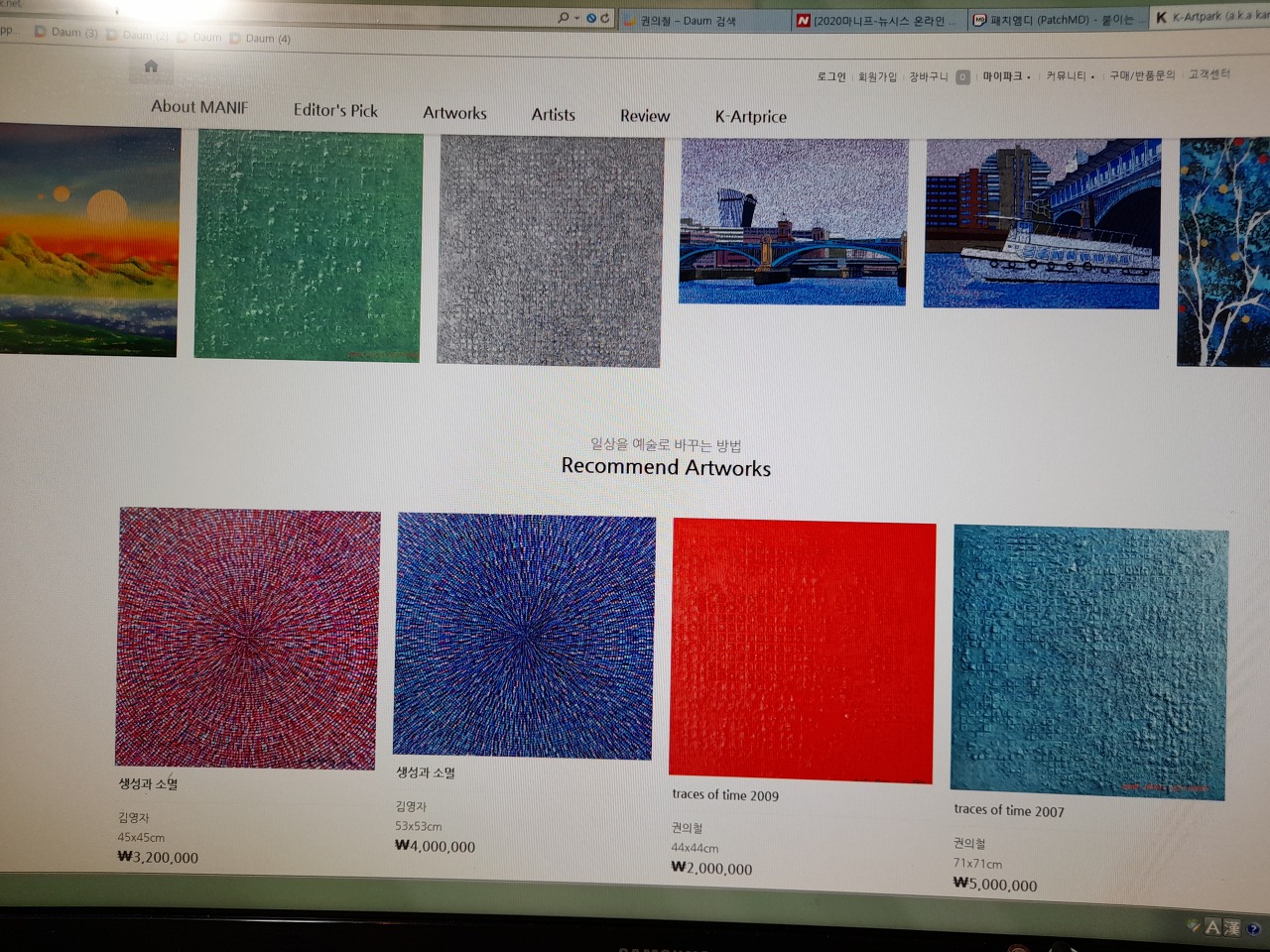Click the ₩2,000,000 price

pos(711,868)
